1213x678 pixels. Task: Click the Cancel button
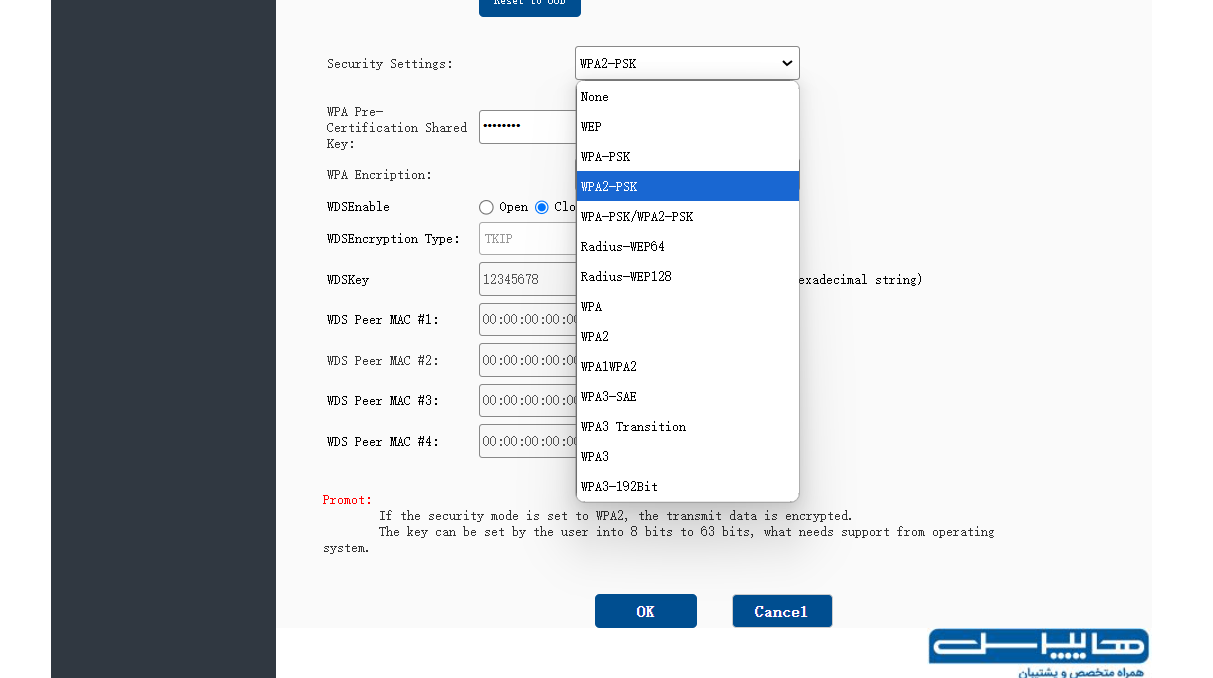781,611
